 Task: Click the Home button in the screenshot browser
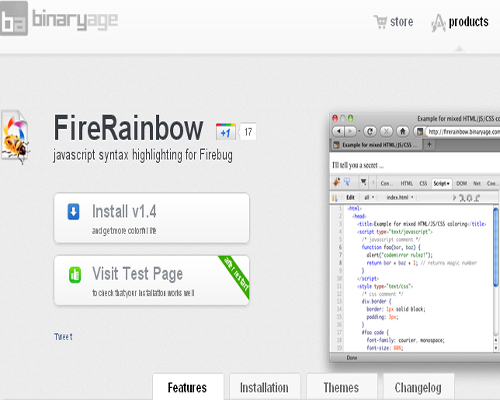pyautogui.click(x=403, y=131)
